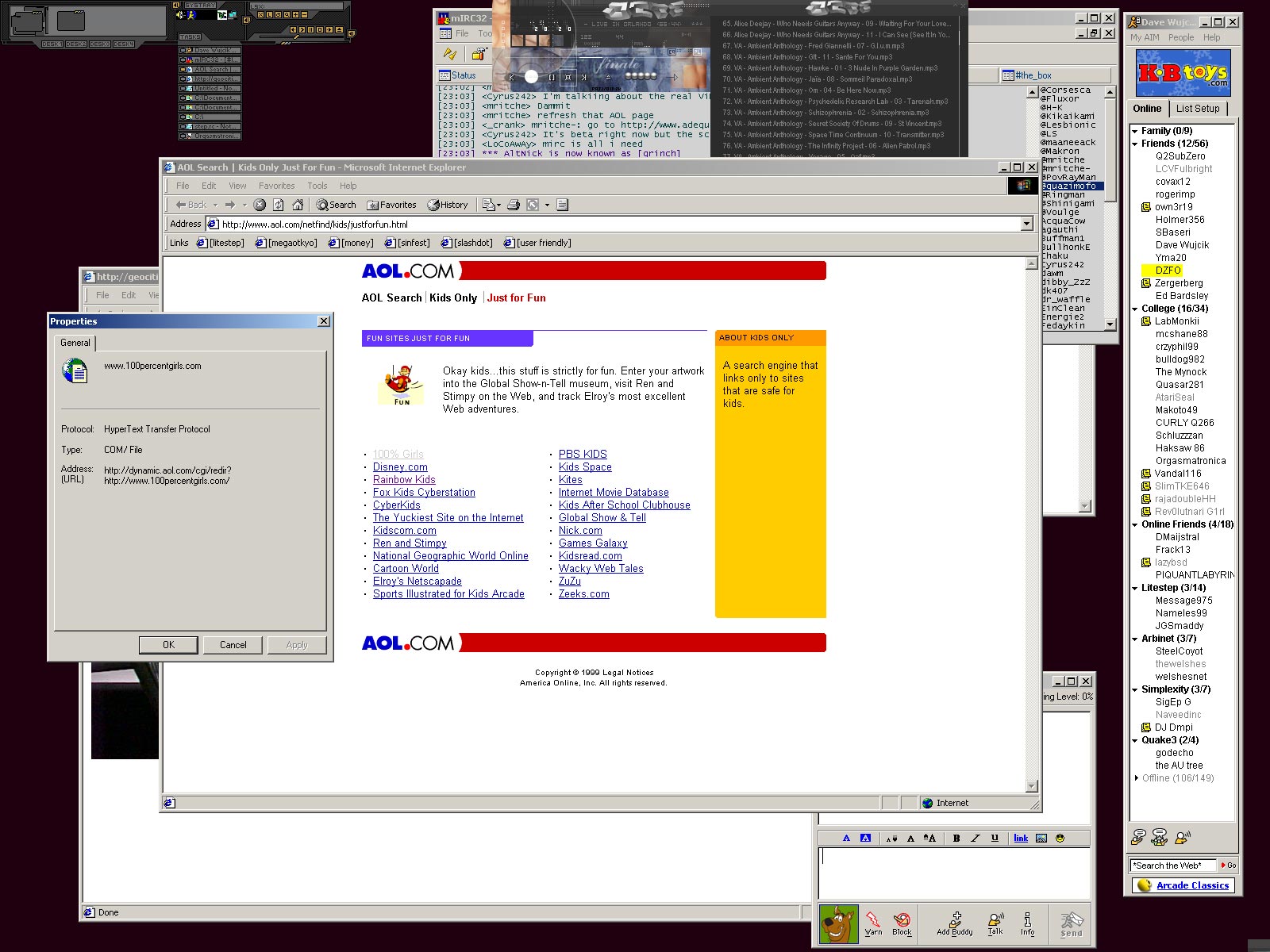Click the blue text color A icon
Image resolution: width=1270 pixels, height=952 pixels.
[x=846, y=838]
